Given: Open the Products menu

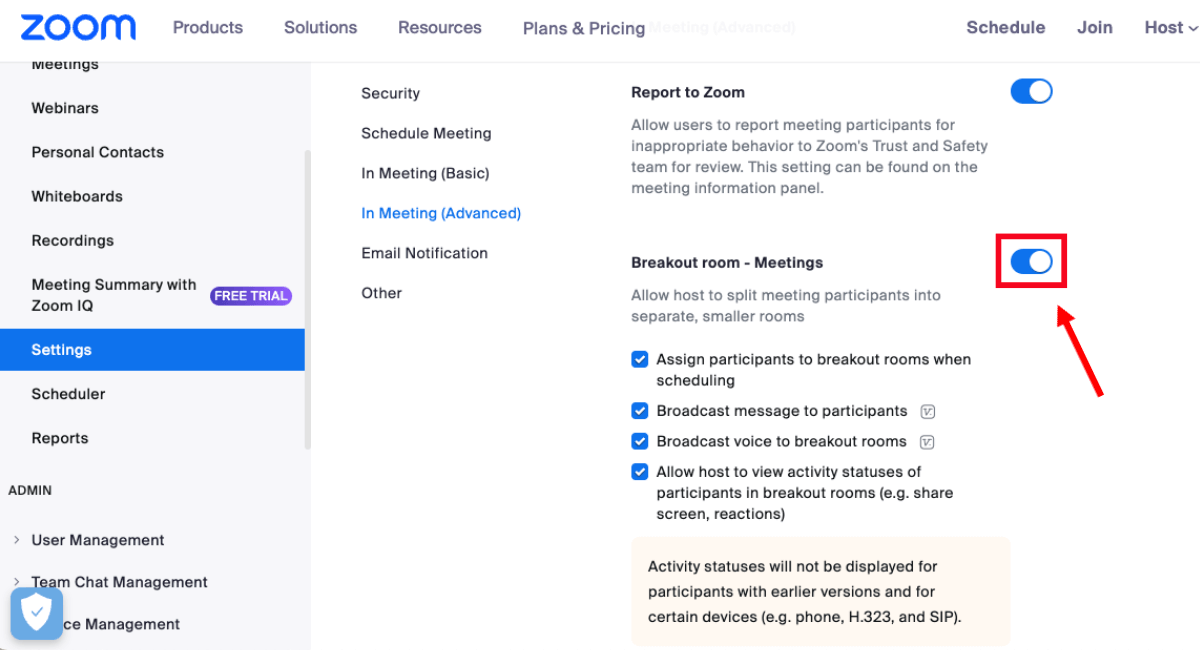Looking at the screenshot, I should pos(208,28).
